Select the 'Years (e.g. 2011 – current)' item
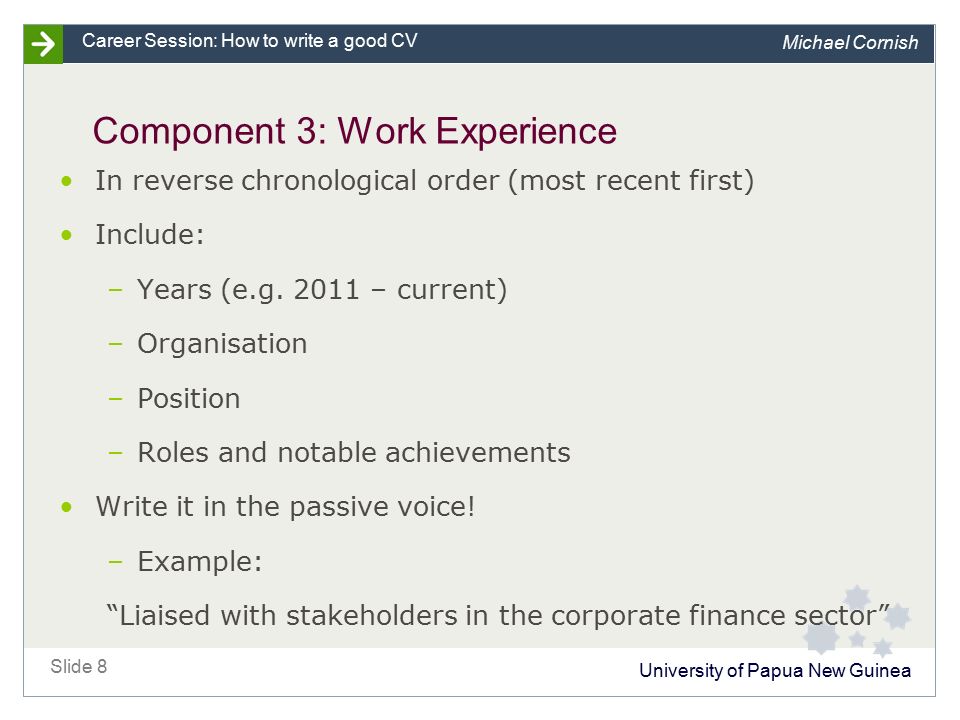 pos(322,289)
